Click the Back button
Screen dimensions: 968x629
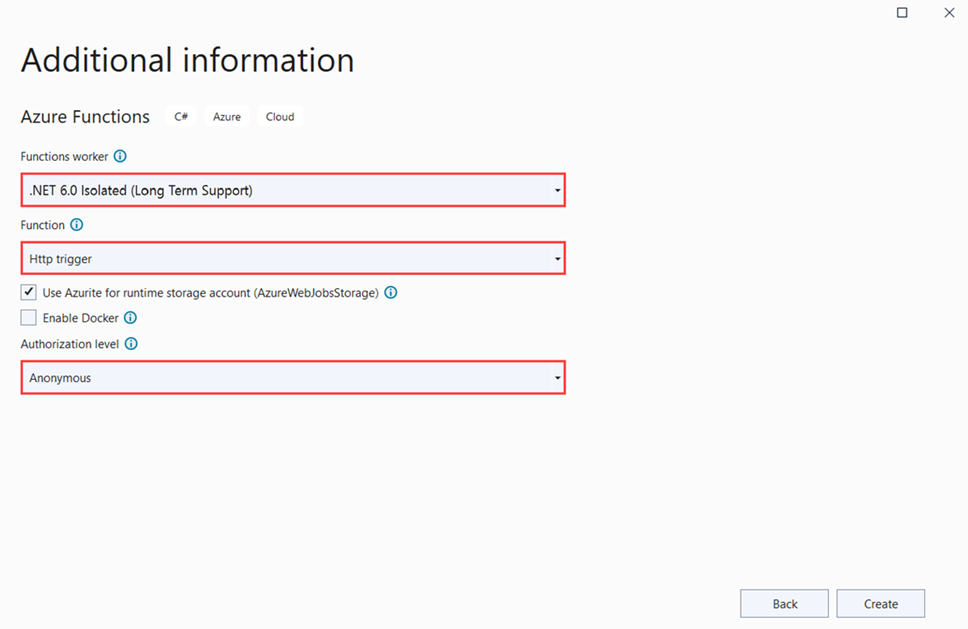[x=784, y=603]
